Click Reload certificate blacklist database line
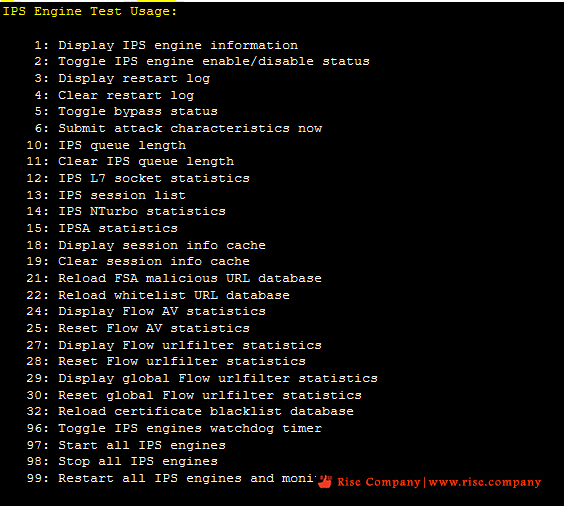The height and width of the screenshot is (506, 564). (x=190, y=411)
